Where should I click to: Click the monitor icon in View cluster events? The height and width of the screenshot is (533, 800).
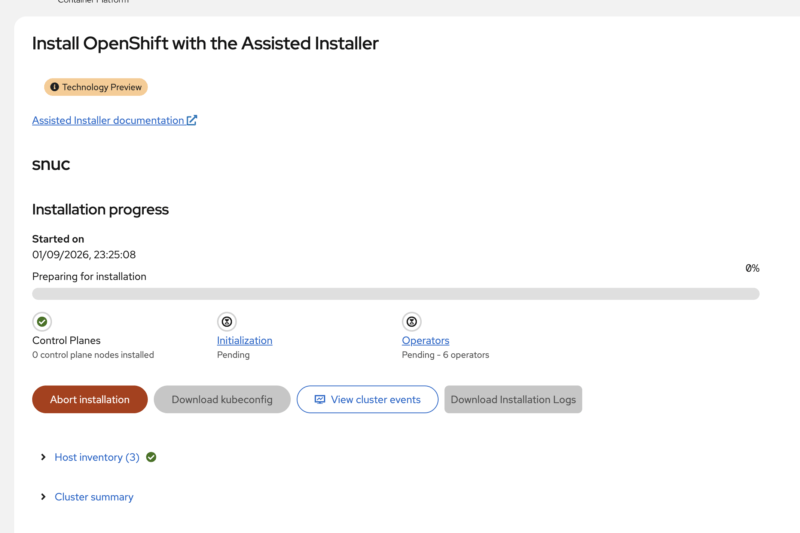[320, 399]
